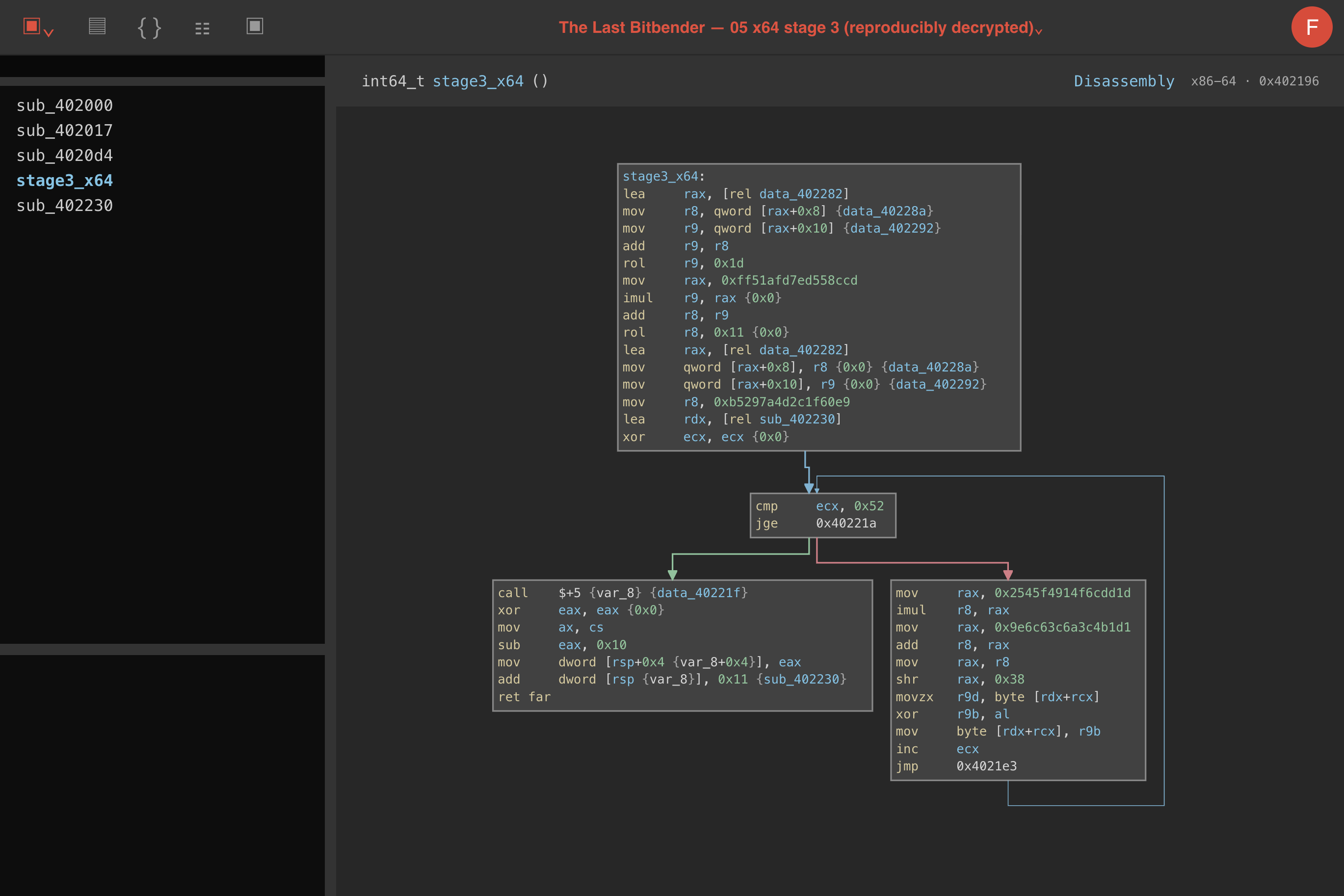1344x896 pixels.
Task: Open the dashed list layout icon
Action: 202,28
